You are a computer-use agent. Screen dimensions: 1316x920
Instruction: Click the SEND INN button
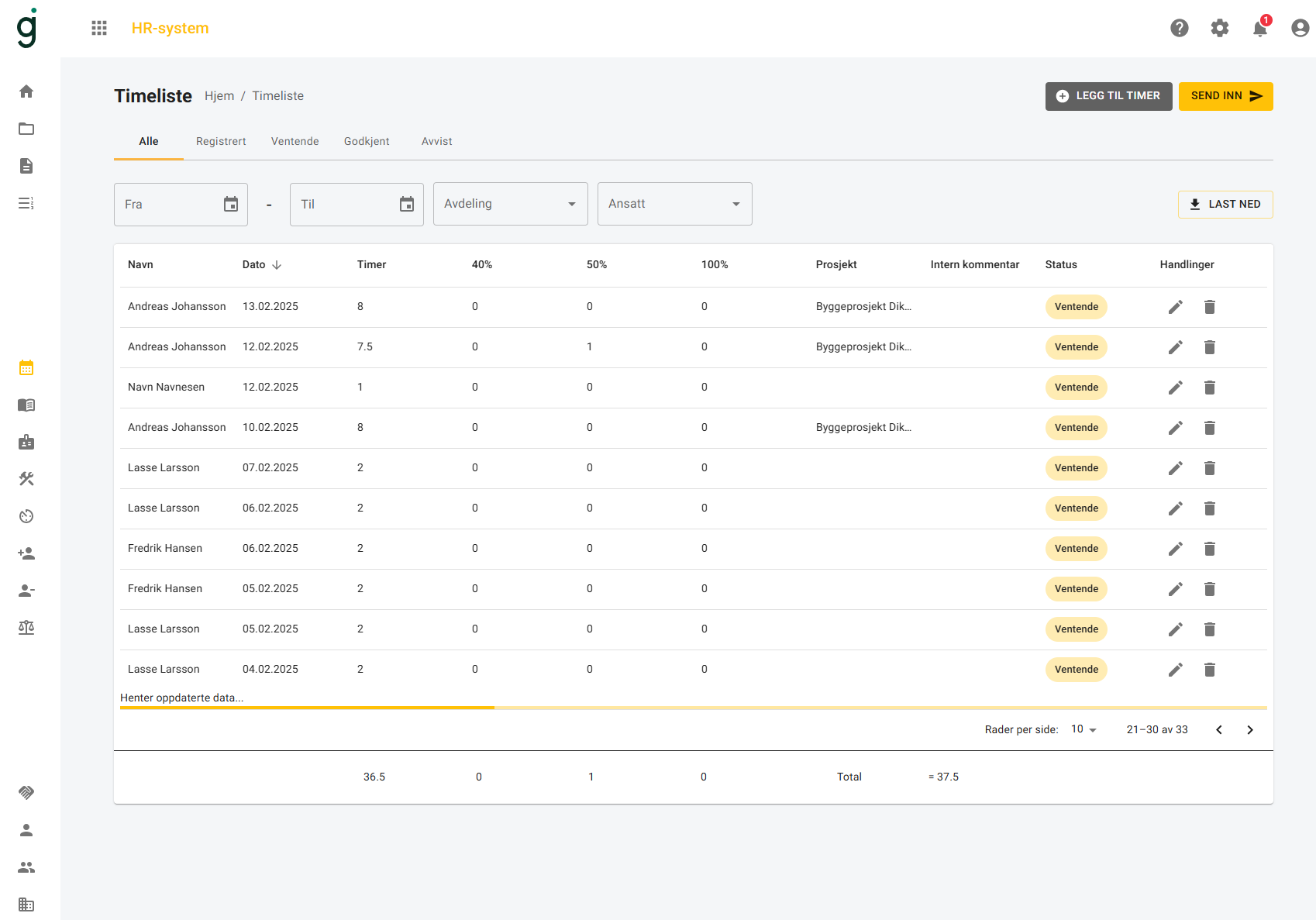click(x=1226, y=96)
